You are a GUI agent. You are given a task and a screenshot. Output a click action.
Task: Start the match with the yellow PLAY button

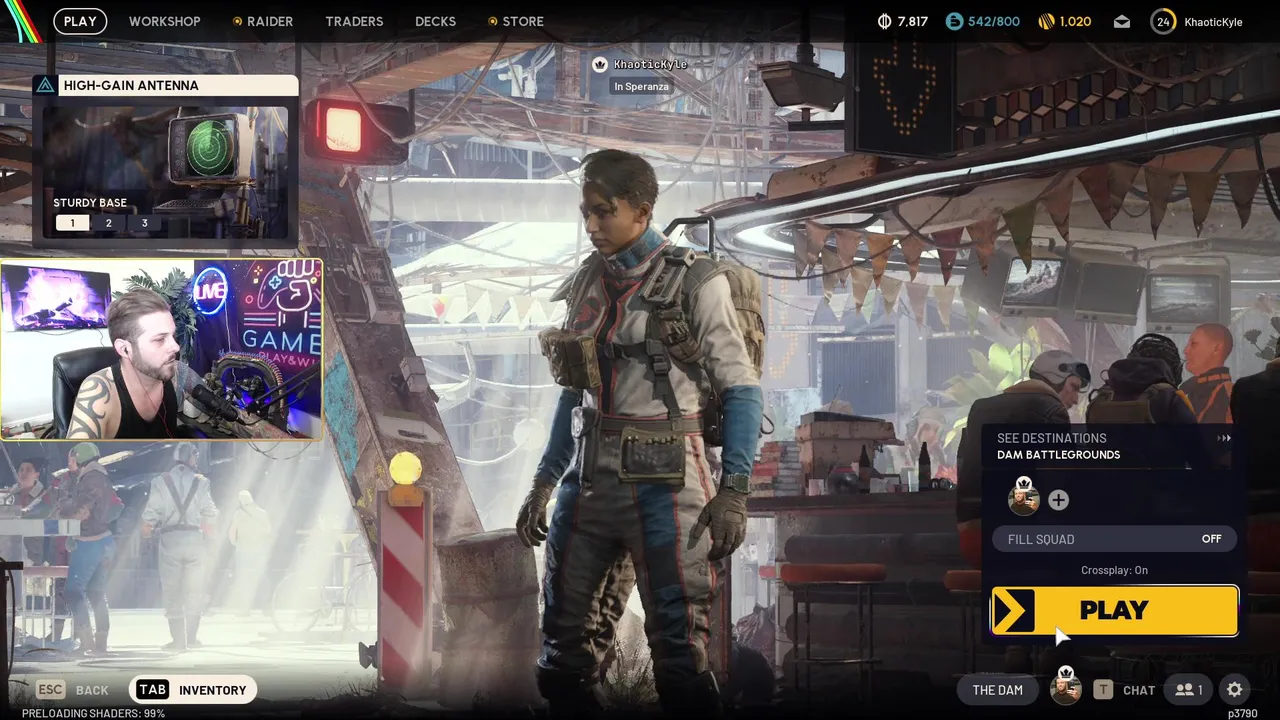click(1114, 611)
